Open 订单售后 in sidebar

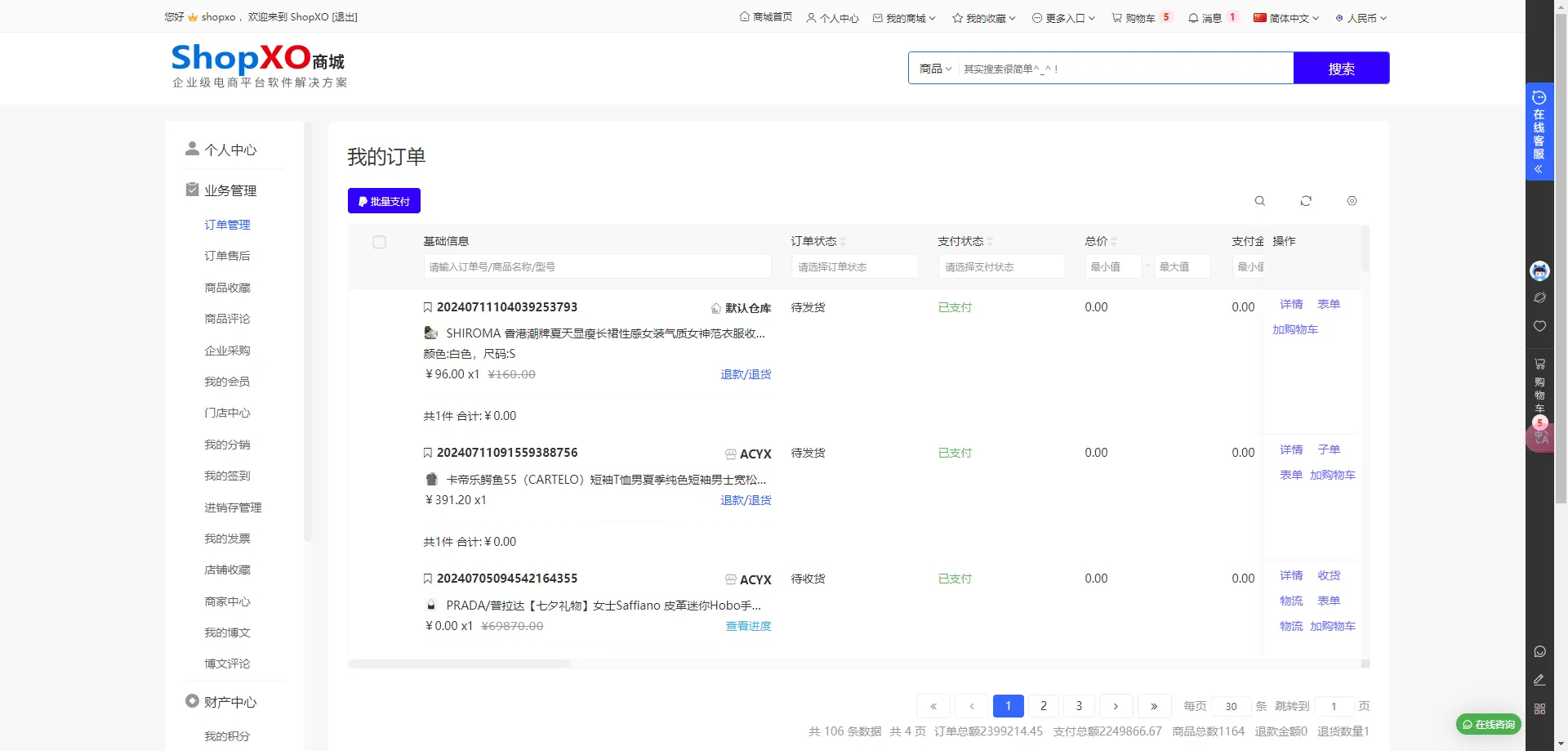[227, 256]
